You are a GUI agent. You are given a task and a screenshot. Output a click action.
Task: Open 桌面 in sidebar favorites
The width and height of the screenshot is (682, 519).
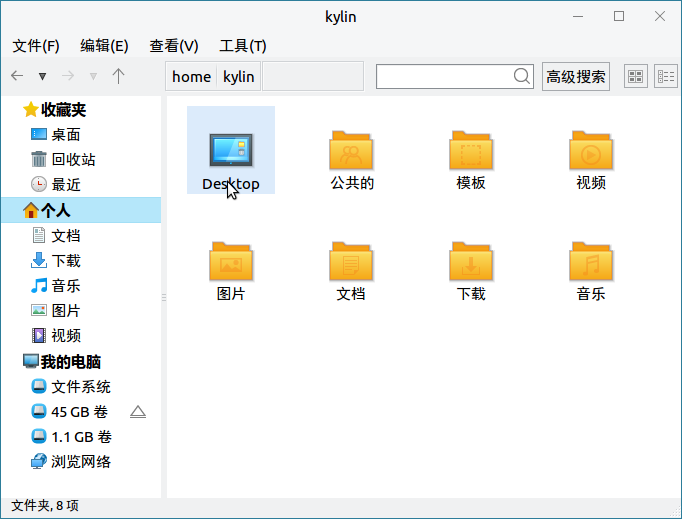pyautogui.click(x=55, y=134)
